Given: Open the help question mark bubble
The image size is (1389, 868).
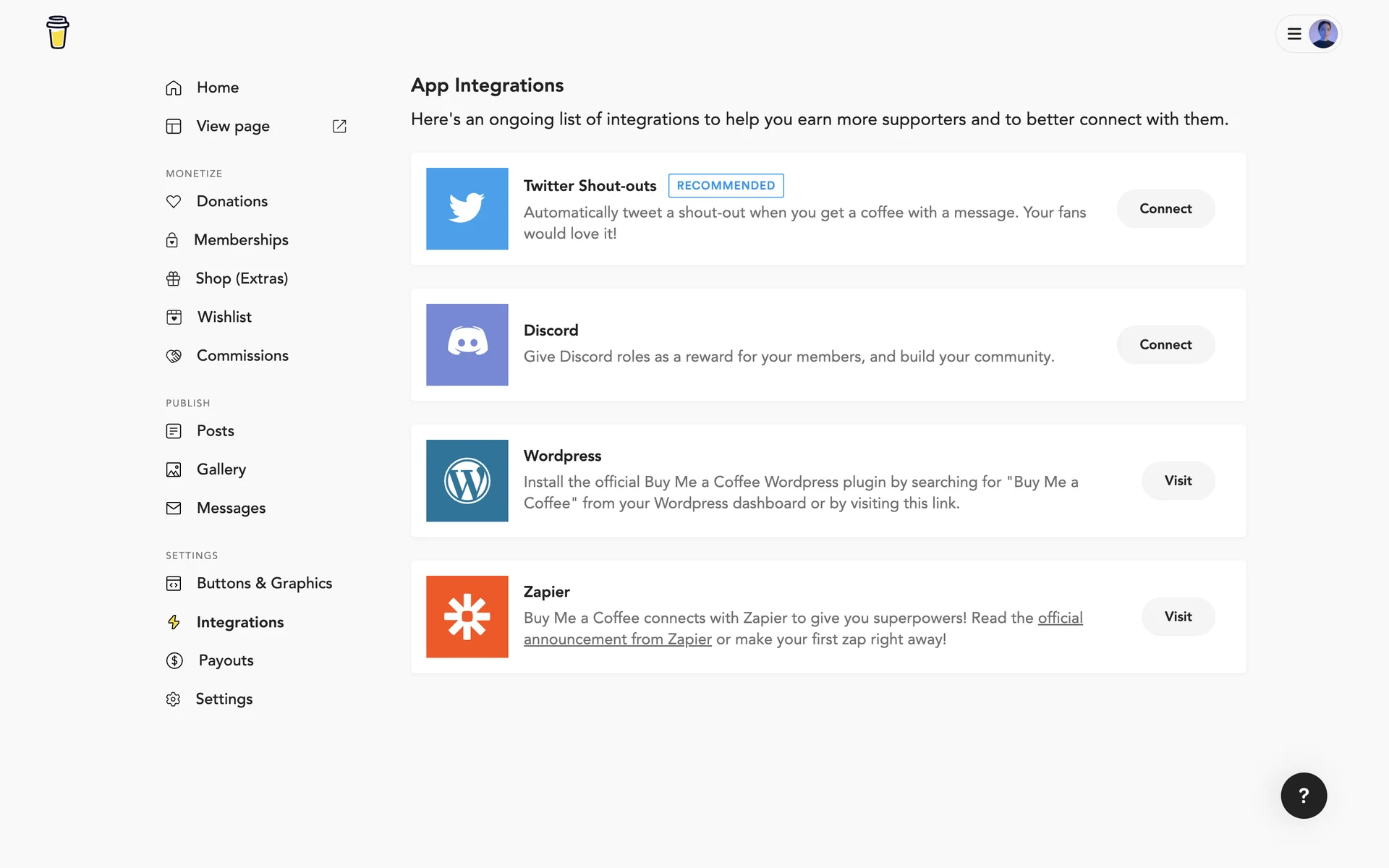Looking at the screenshot, I should click(1304, 796).
